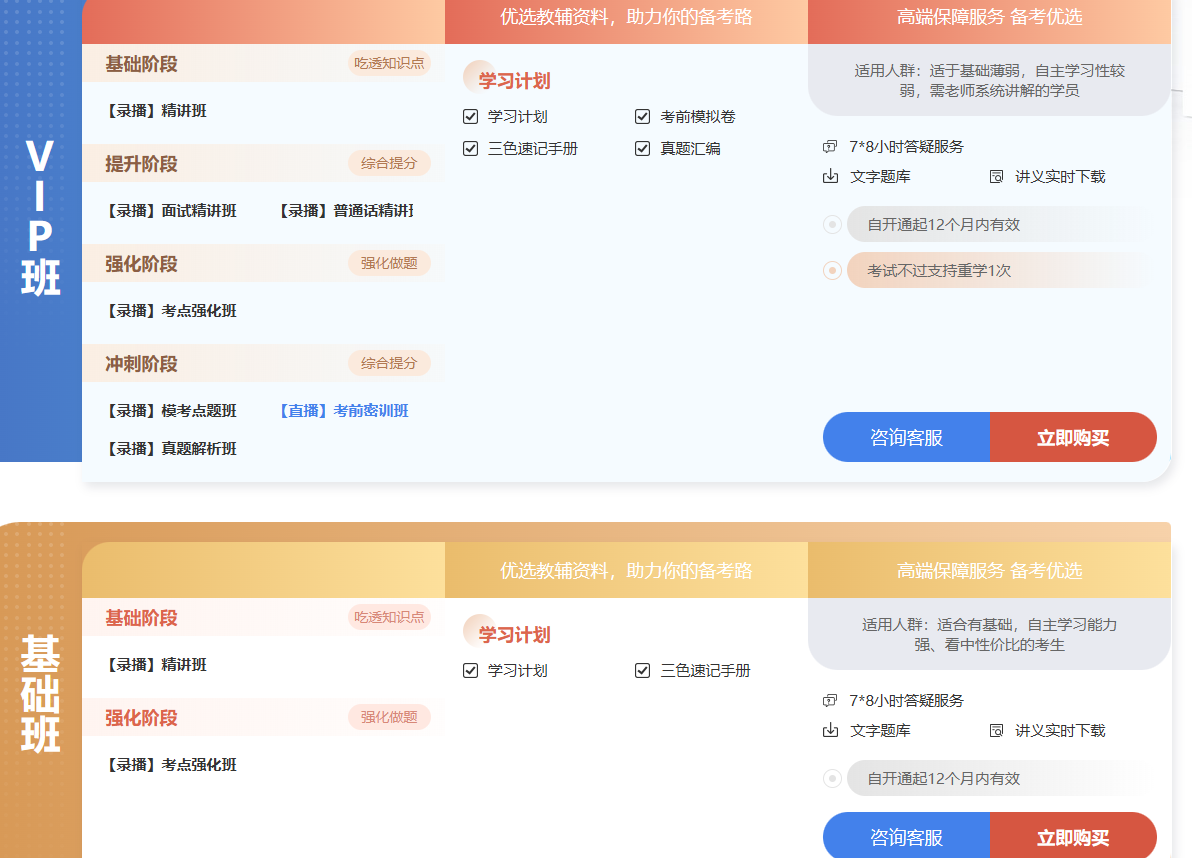The width and height of the screenshot is (1192, 858).
Task: Click the 7*8小时答疑服务 icon in 基础班
Action: click(830, 701)
